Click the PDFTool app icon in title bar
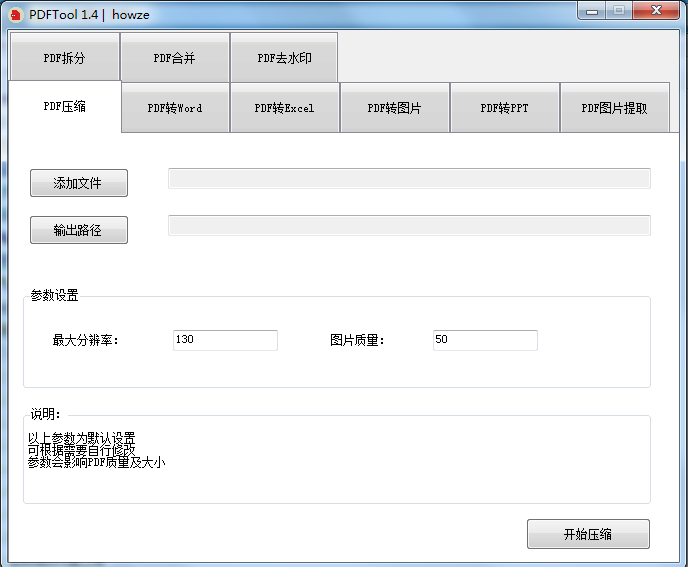This screenshot has height=567, width=688. coord(16,15)
